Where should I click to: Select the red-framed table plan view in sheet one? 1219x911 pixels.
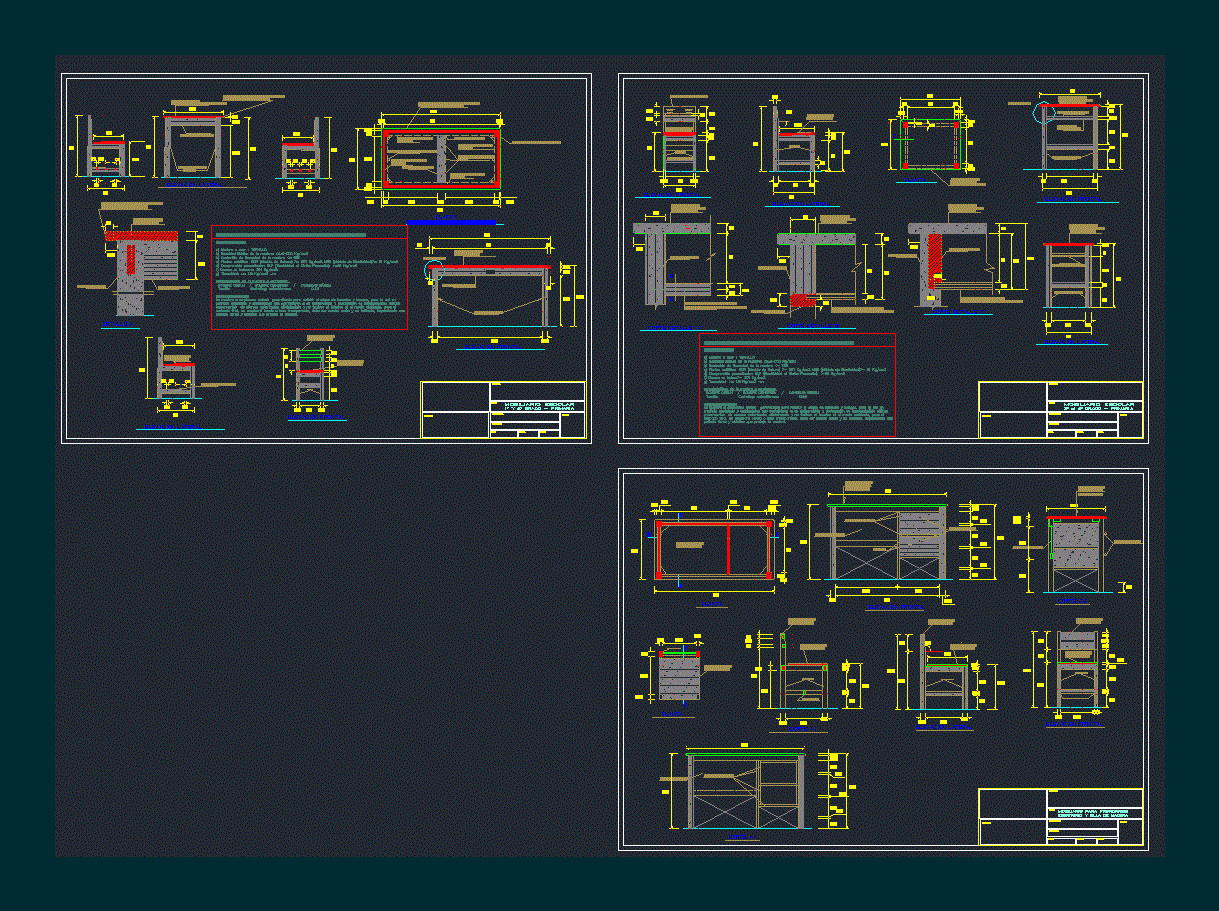(442, 158)
